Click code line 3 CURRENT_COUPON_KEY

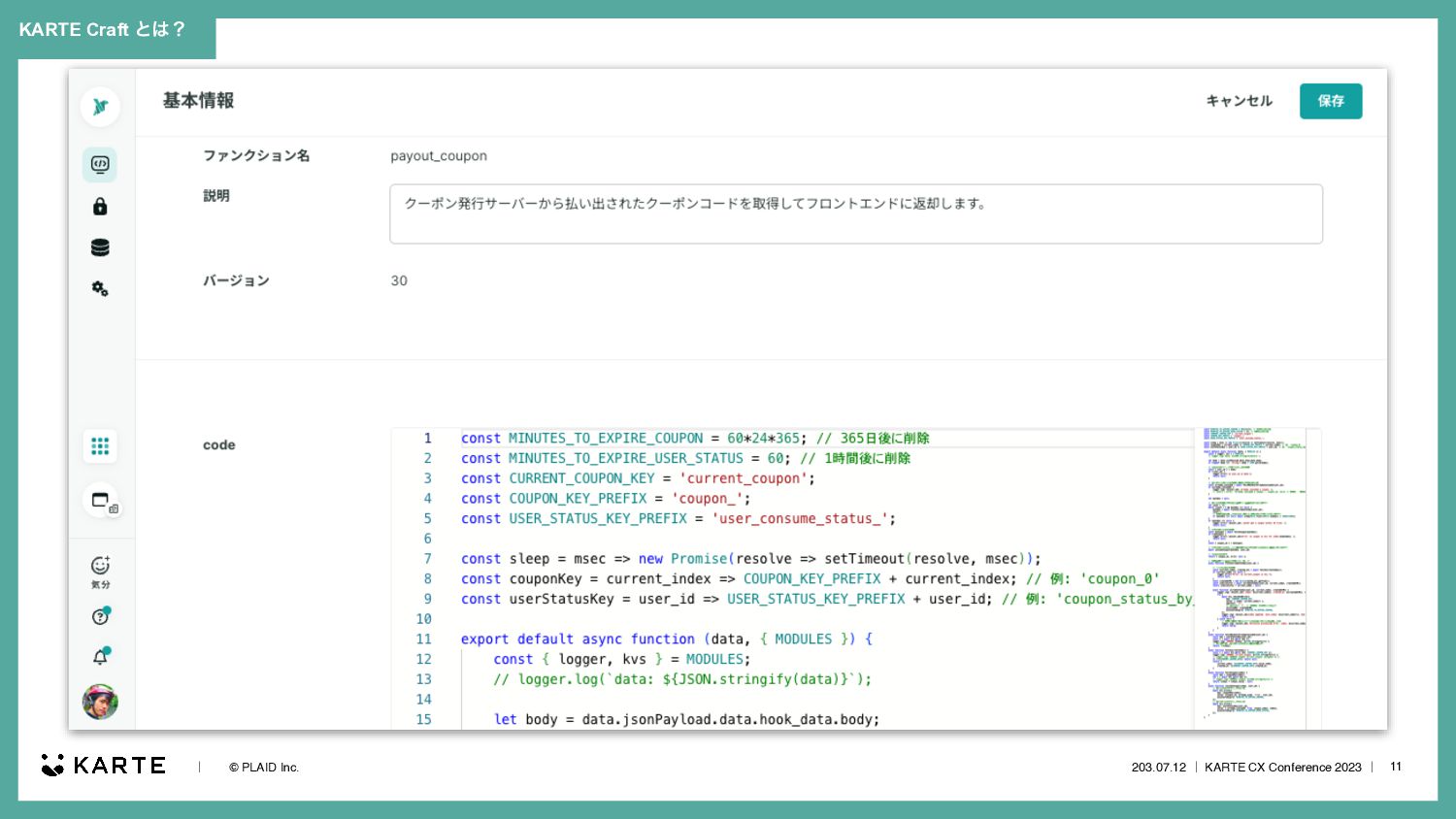[x=638, y=478]
